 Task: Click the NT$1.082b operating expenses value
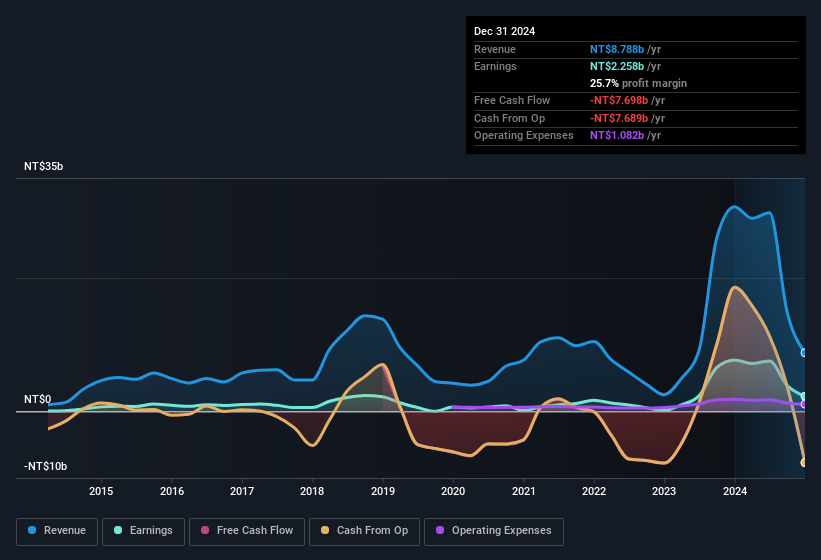coord(617,136)
